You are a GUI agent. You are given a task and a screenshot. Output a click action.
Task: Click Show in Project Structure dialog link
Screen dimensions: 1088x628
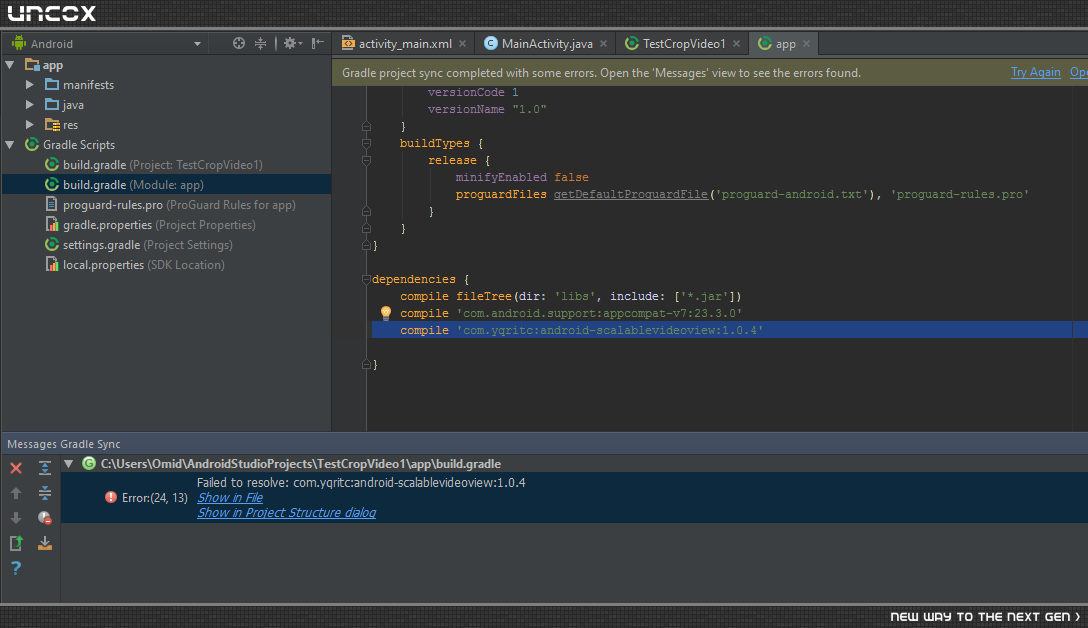click(x=287, y=513)
